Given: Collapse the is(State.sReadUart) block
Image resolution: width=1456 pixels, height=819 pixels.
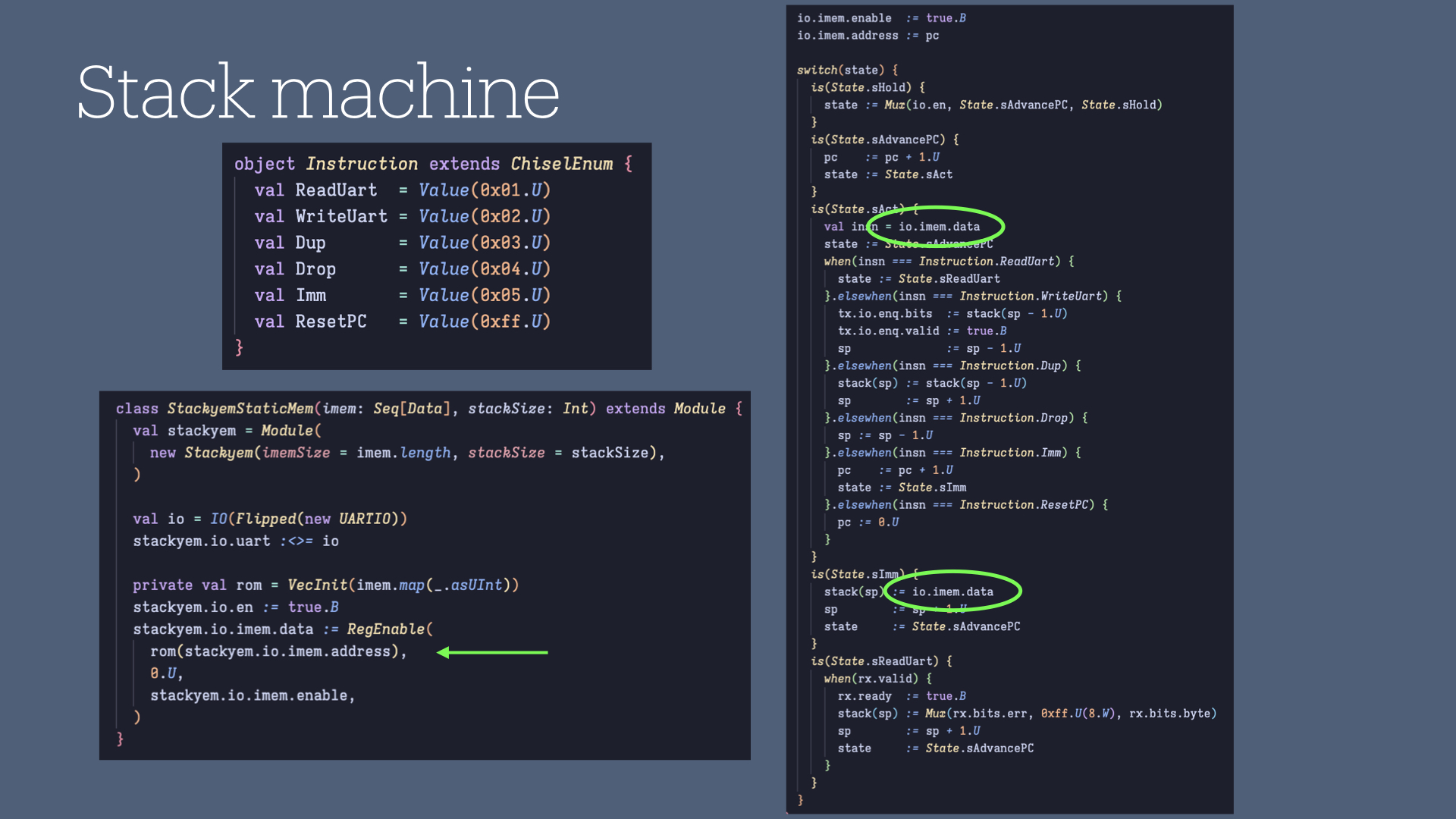Looking at the screenshot, I should 880,661.
